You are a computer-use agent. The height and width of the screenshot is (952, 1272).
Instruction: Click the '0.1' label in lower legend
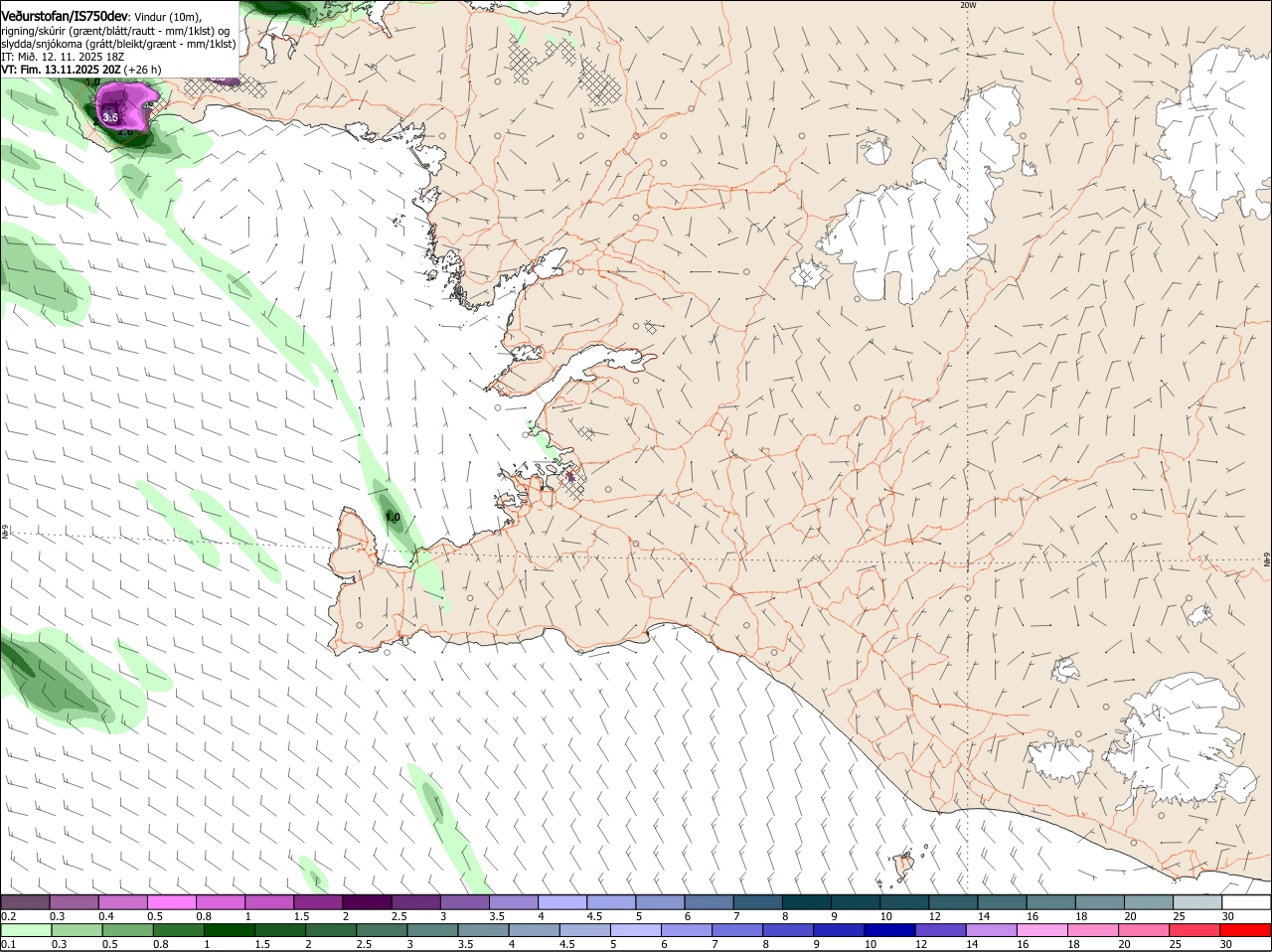point(9,944)
